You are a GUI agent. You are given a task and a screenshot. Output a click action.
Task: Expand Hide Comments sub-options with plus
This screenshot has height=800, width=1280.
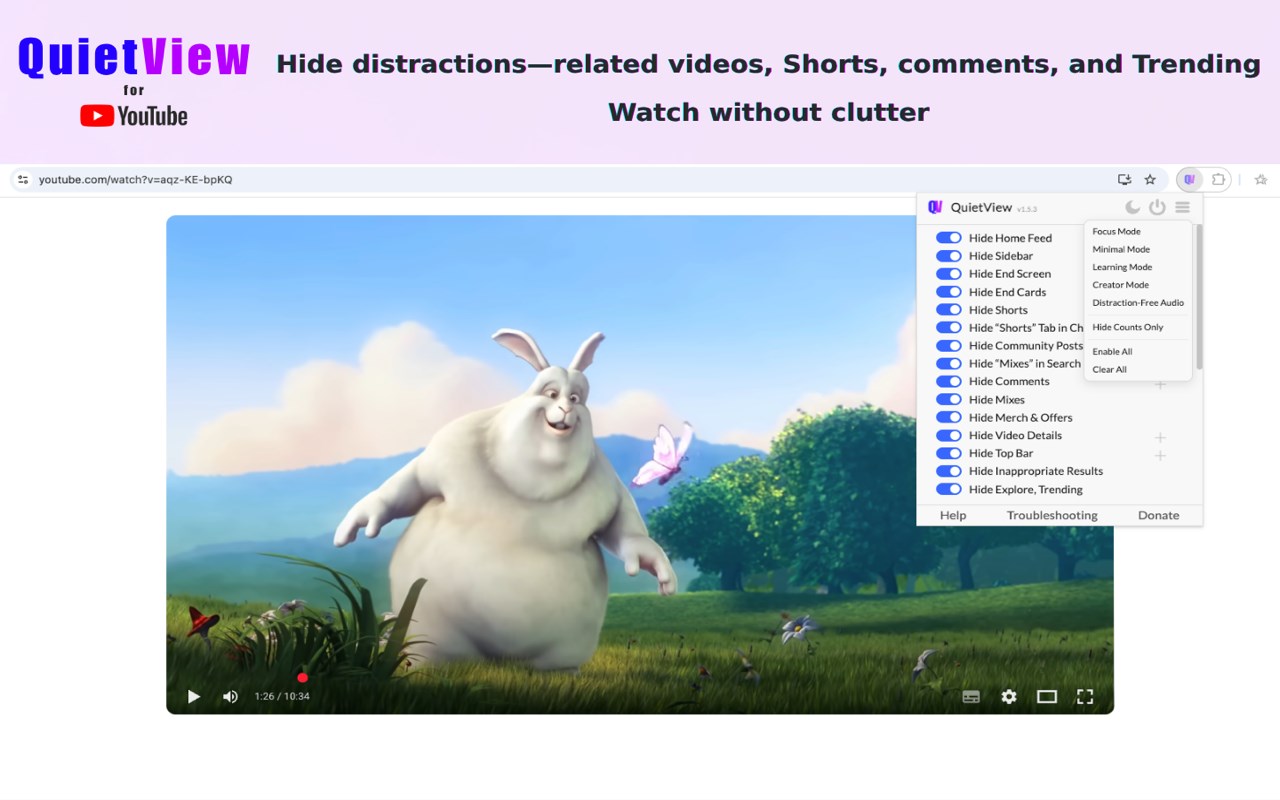pos(1160,385)
